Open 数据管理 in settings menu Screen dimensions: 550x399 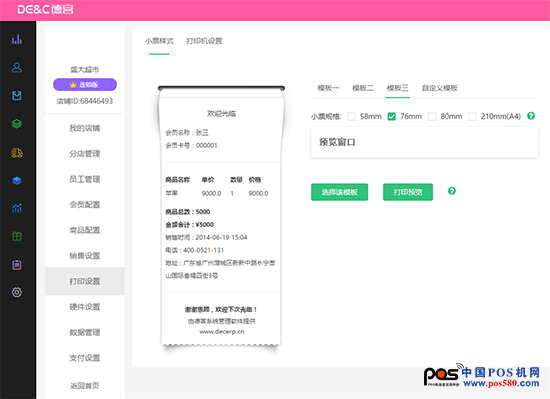pos(85,332)
